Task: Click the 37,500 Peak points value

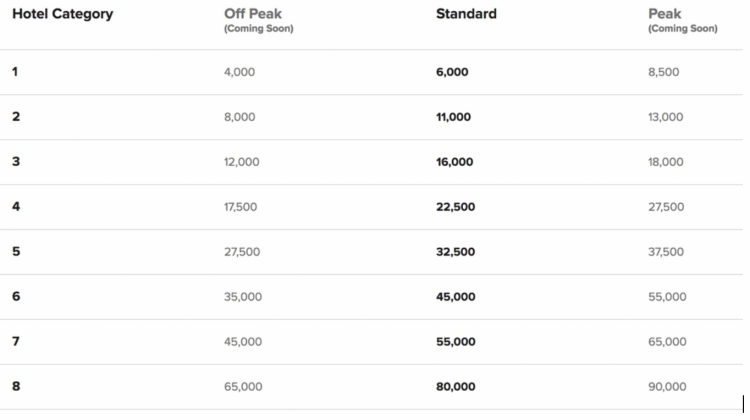Action: pos(667,252)
